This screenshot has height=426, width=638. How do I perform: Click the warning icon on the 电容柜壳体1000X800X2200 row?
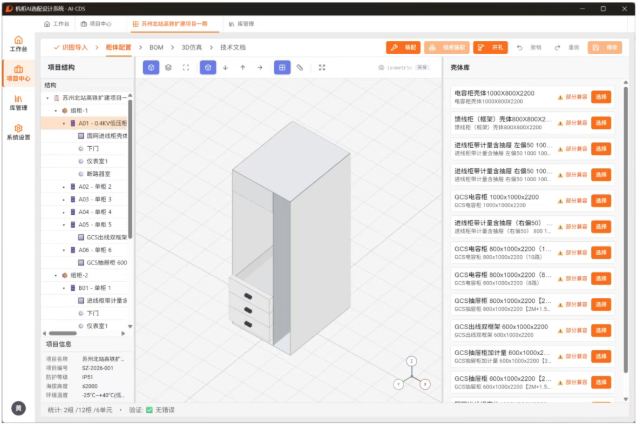[560, 97]
